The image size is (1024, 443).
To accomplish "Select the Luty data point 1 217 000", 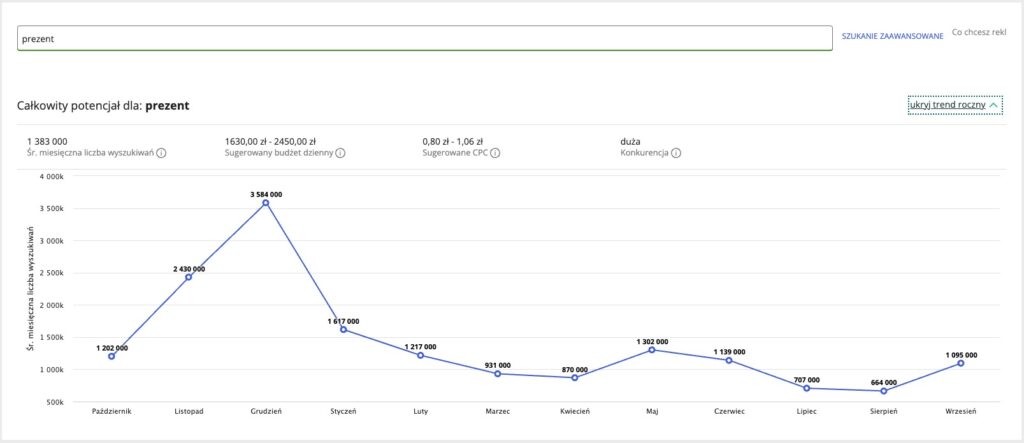I will [420, 355].
